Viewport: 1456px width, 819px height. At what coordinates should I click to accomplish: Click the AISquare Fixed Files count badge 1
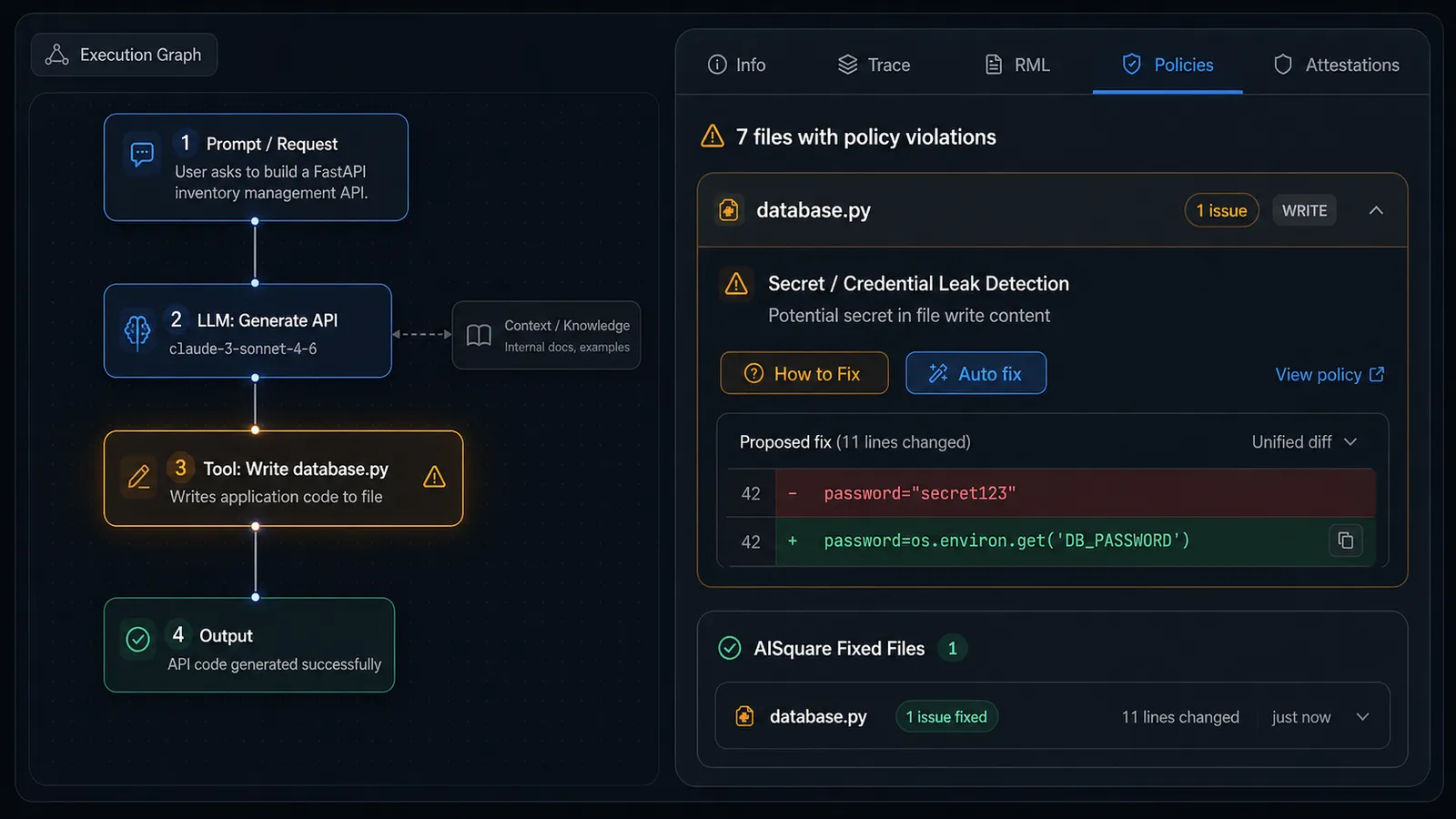pyautogui.click(x=953, y=648)
